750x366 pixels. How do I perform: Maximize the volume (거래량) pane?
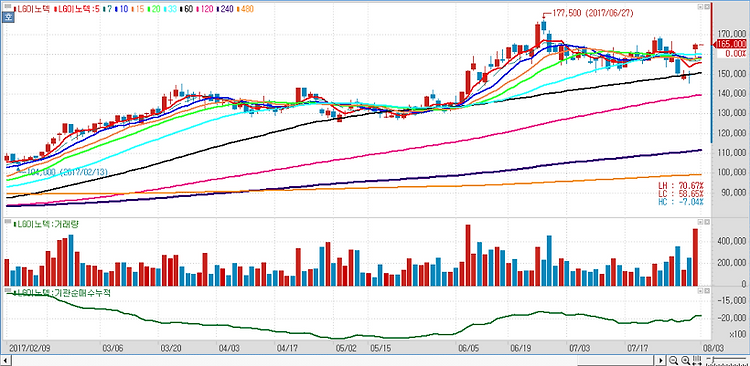(x=706, y=222)
